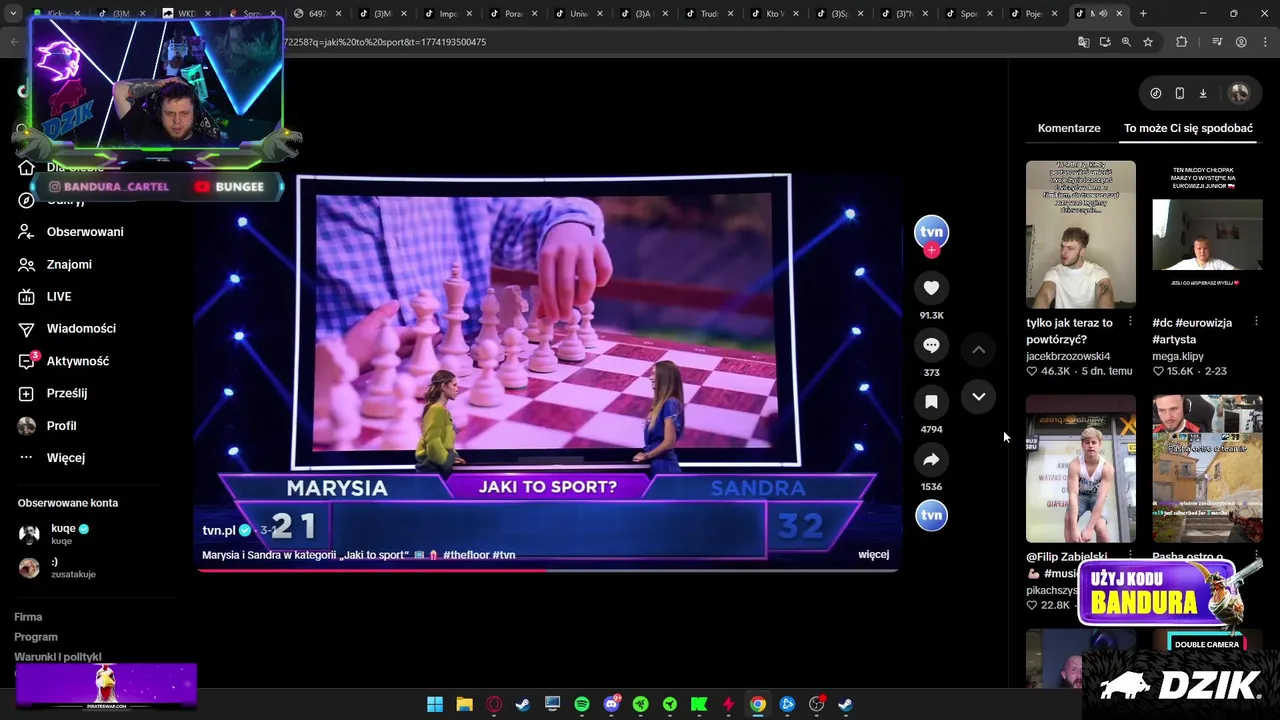Switch to the Komentarze tab
The height and width of the screenshot is (720, 1280).
(x=1069, y=128)
